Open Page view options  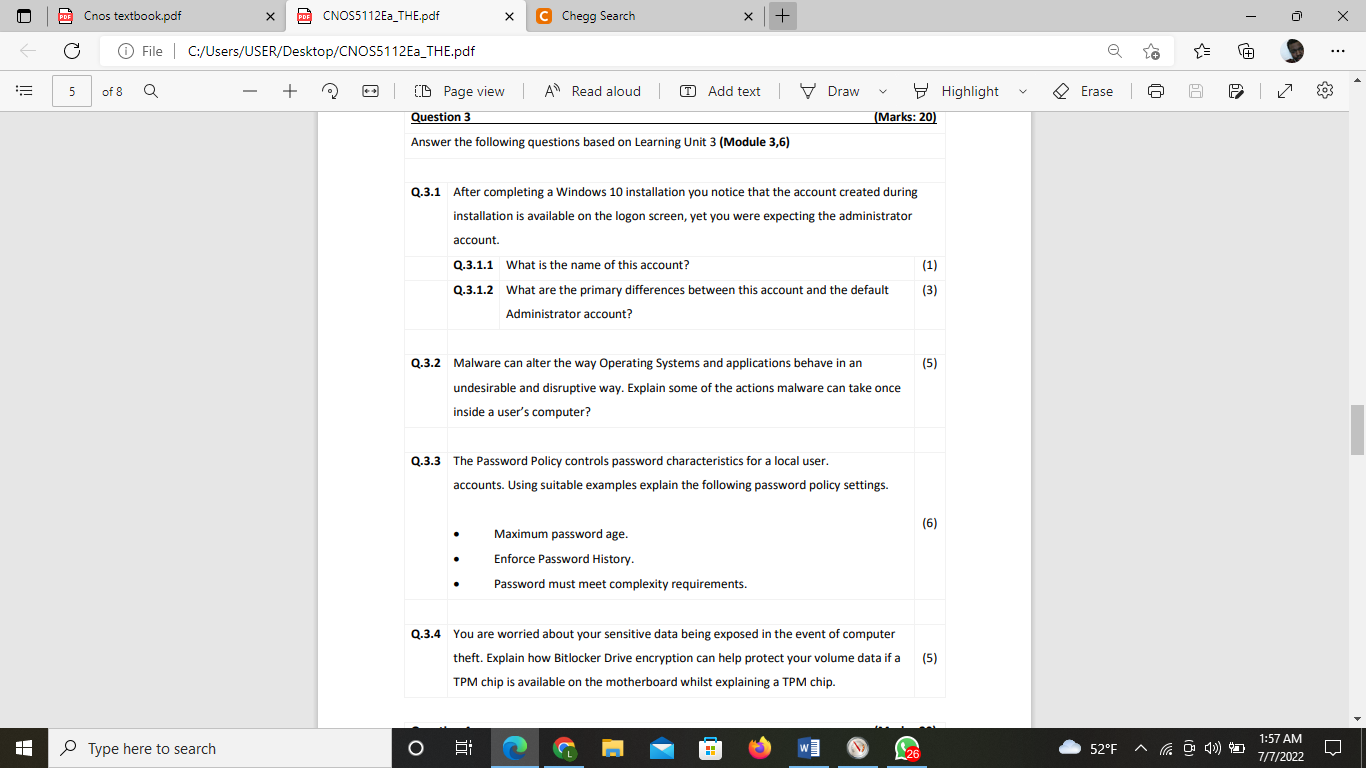tap(460, 91)
